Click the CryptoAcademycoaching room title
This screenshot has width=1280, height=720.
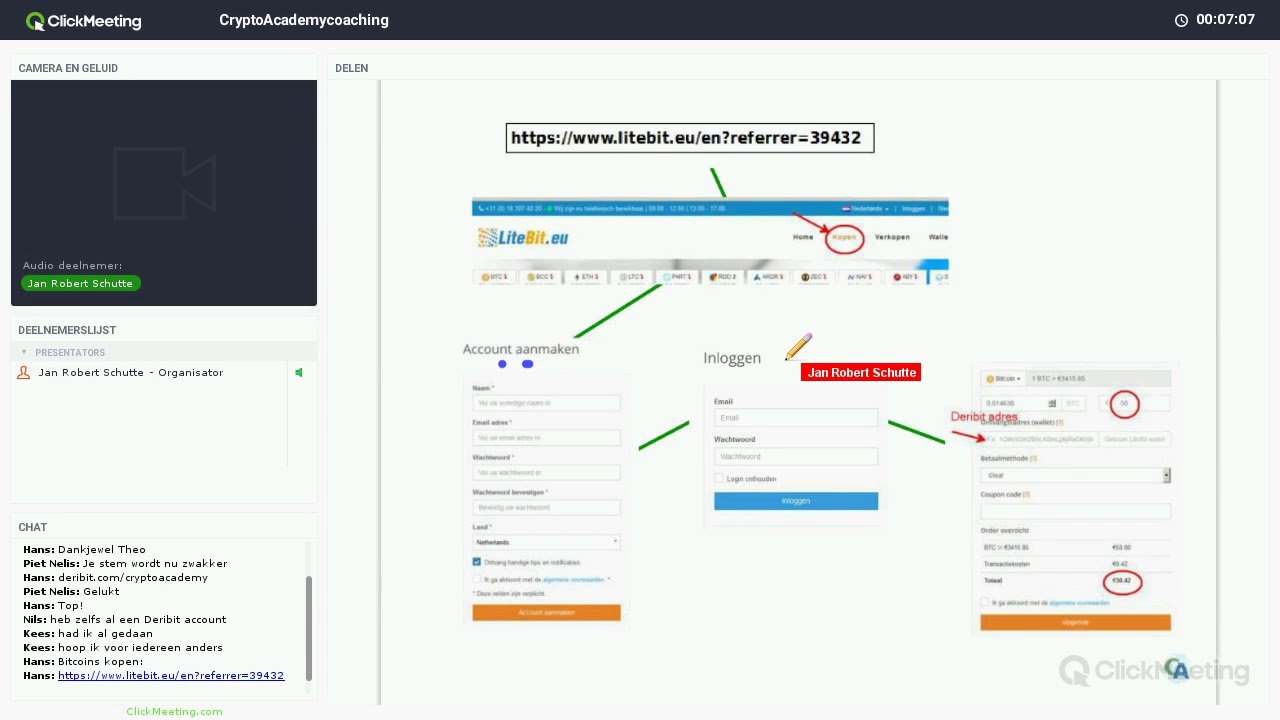click(304, 20)
